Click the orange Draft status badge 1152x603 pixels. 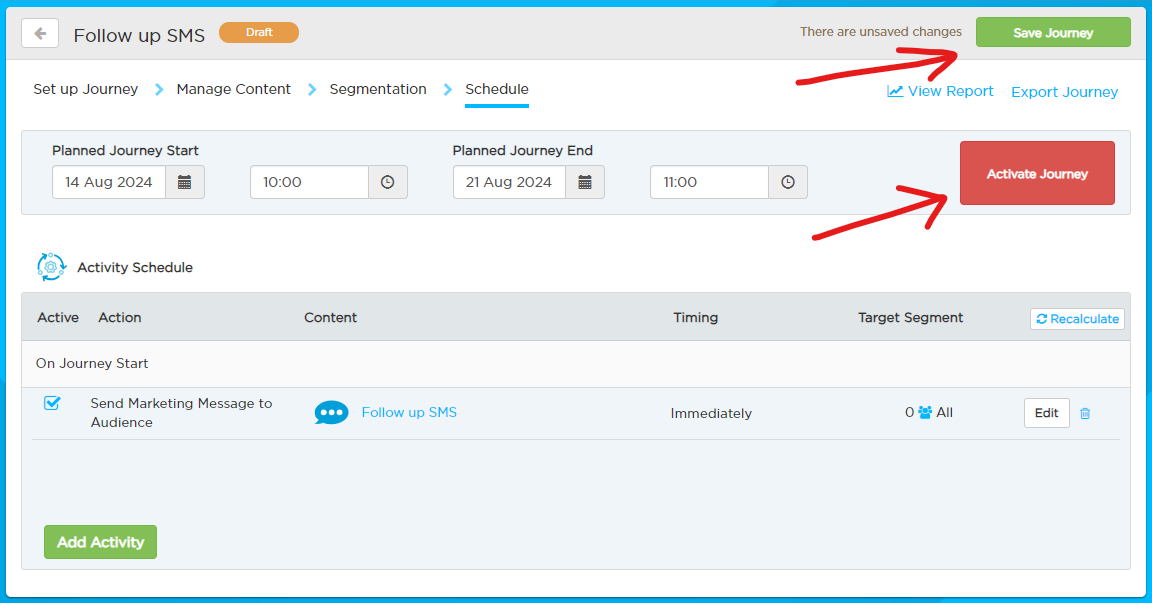[x=259, y=32]
